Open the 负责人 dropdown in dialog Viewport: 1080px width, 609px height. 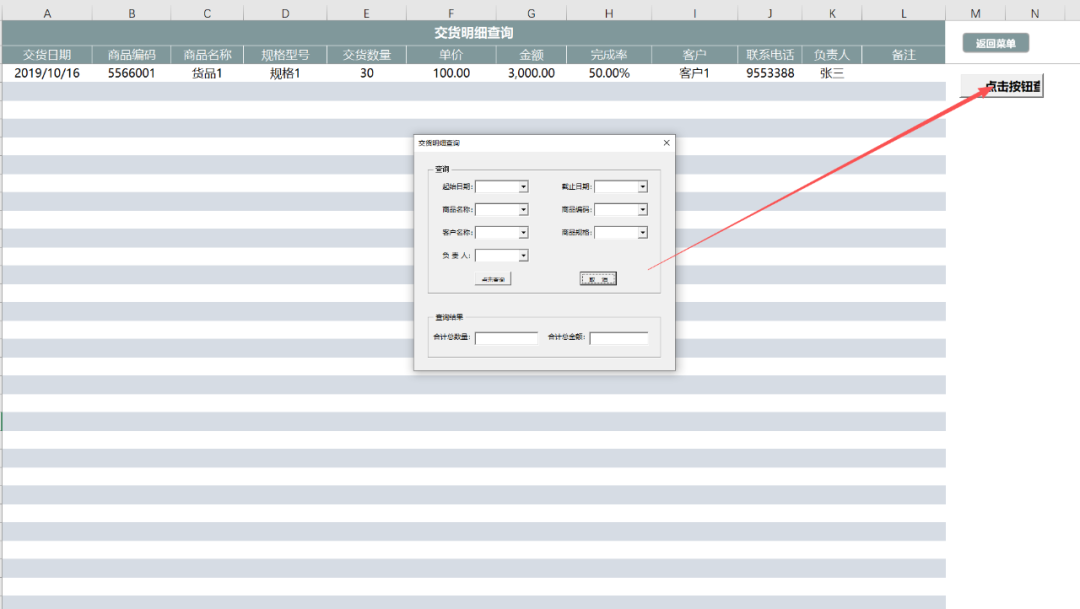click(x=522, y=256)
